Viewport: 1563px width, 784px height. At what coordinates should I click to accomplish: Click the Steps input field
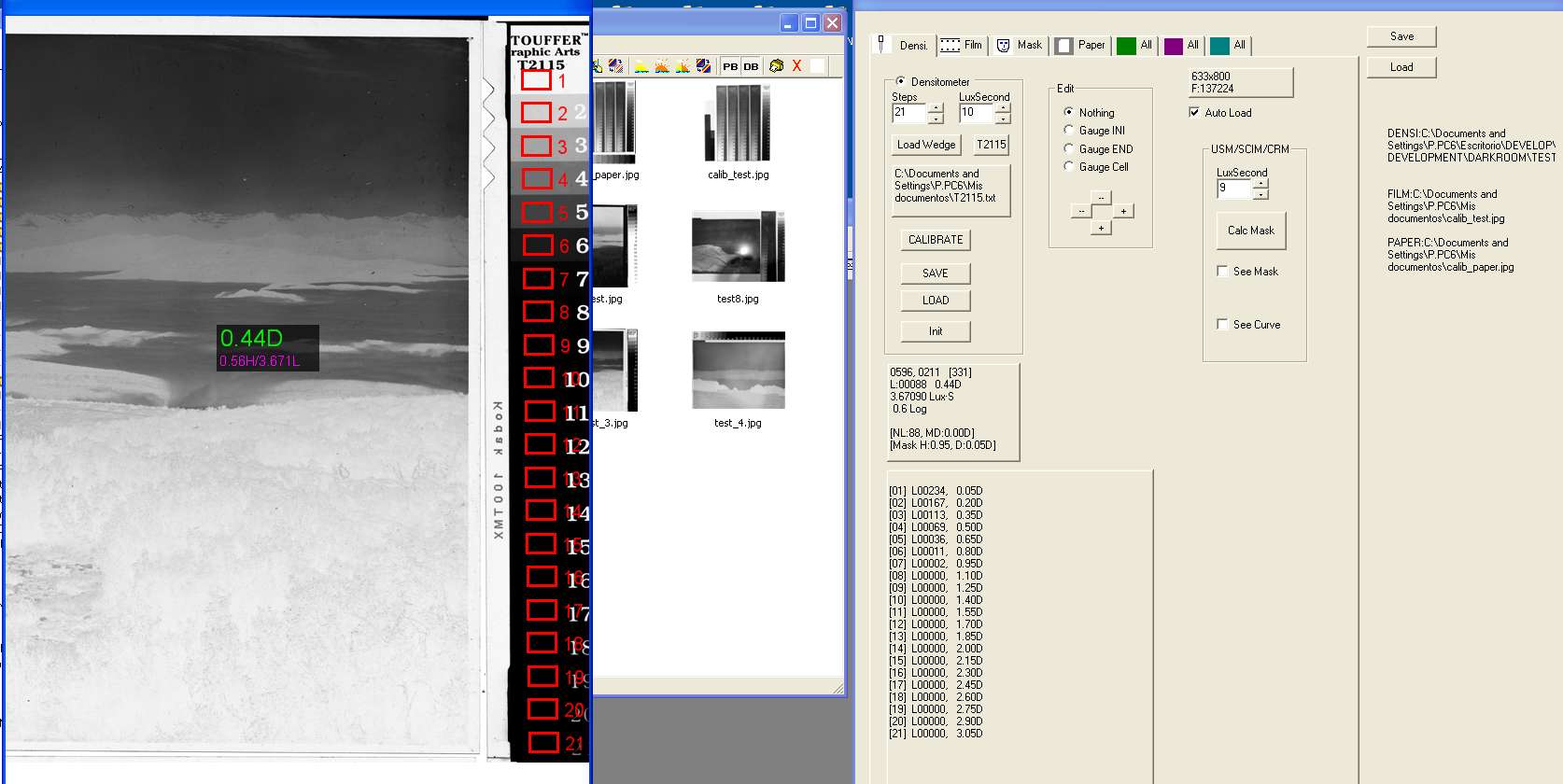pyautogui.click(x=909, y=113)
